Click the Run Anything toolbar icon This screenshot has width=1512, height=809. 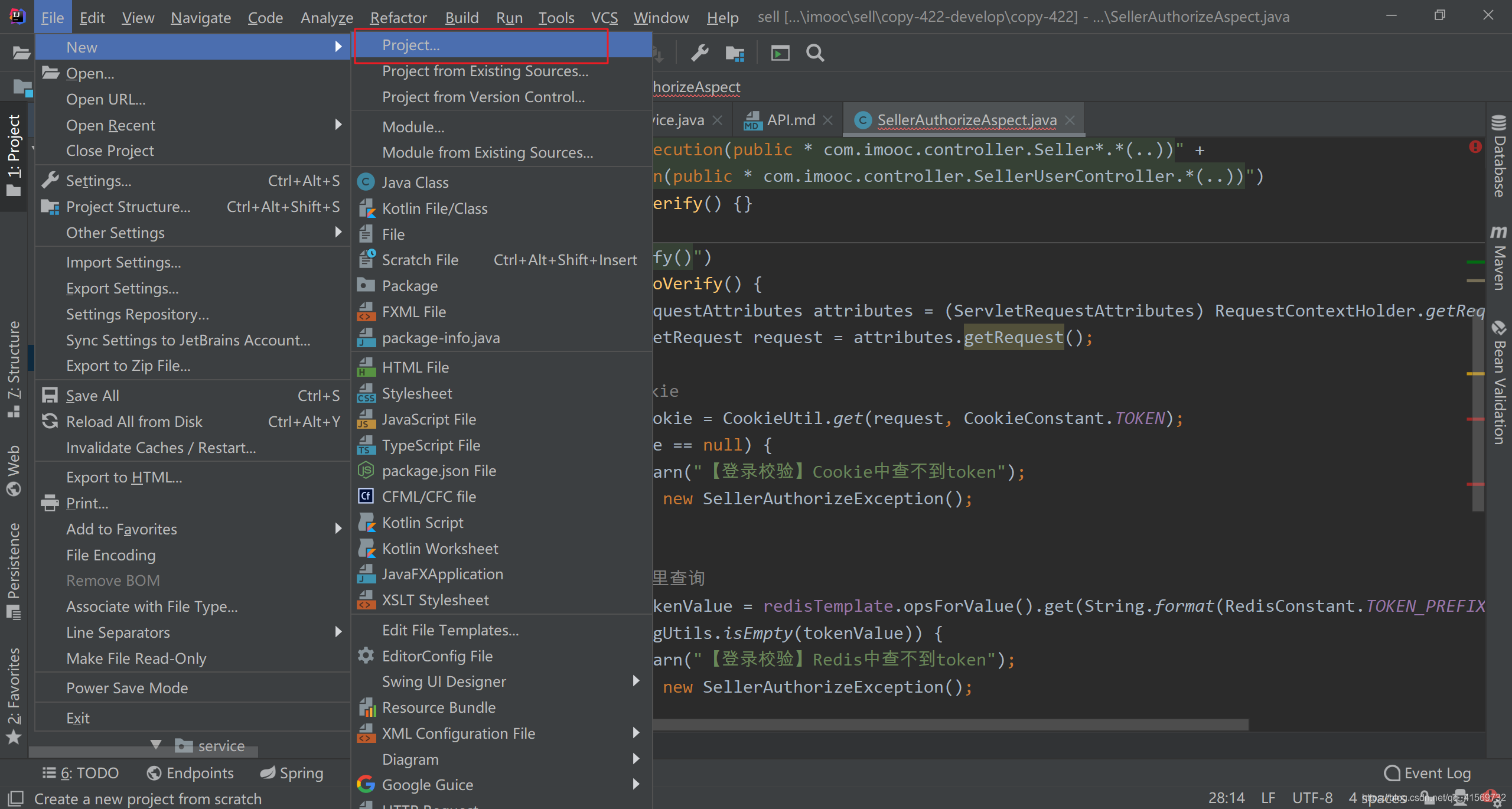780,53
